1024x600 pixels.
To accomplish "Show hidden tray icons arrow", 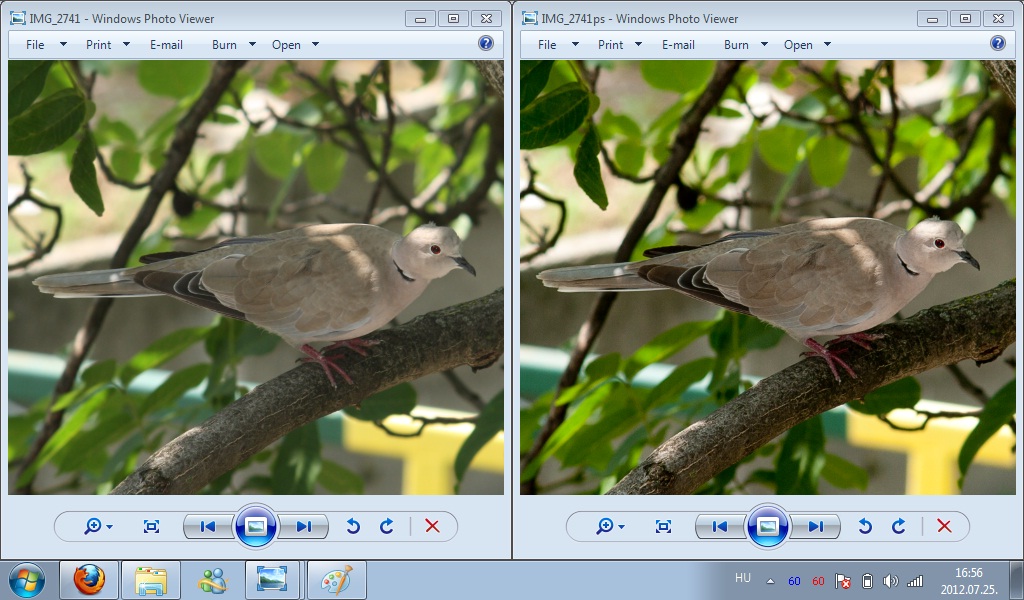I will pos(771,581).
